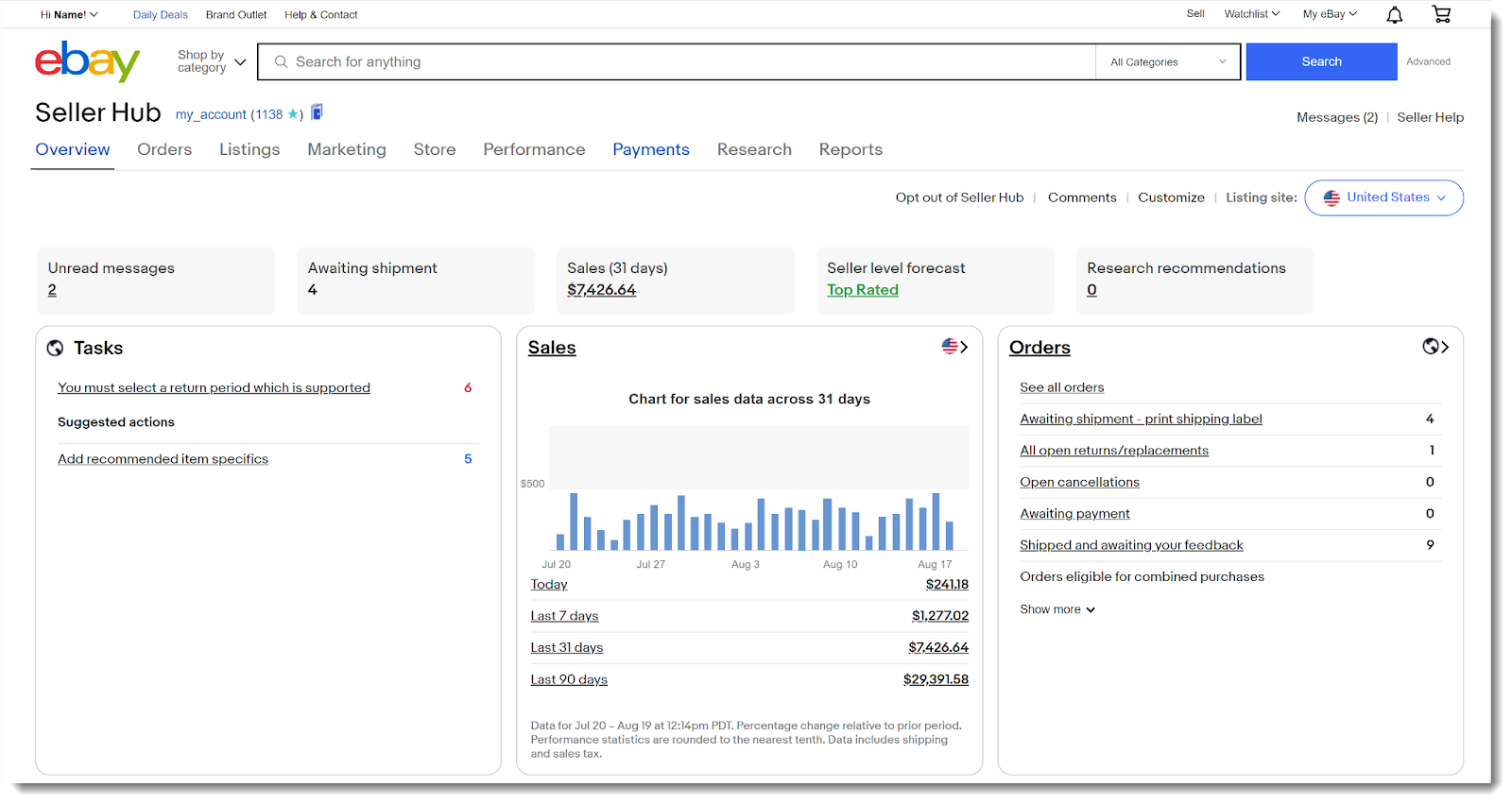Open the shopping cart
This screenshot has width=1512, height=804.
pos(1441,14)
